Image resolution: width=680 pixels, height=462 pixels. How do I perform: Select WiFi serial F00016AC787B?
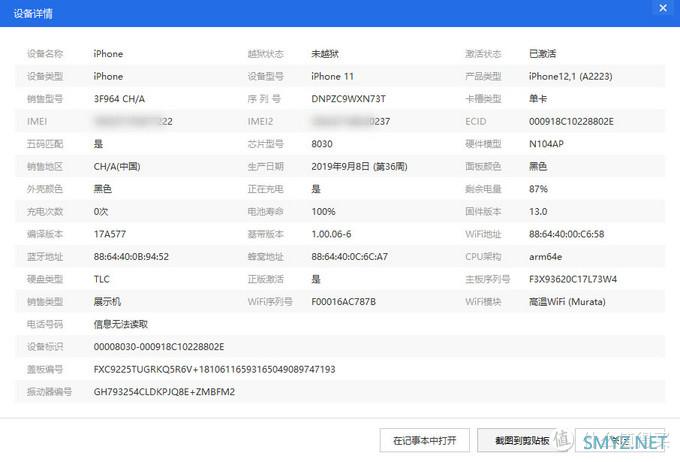click(343, 302)
